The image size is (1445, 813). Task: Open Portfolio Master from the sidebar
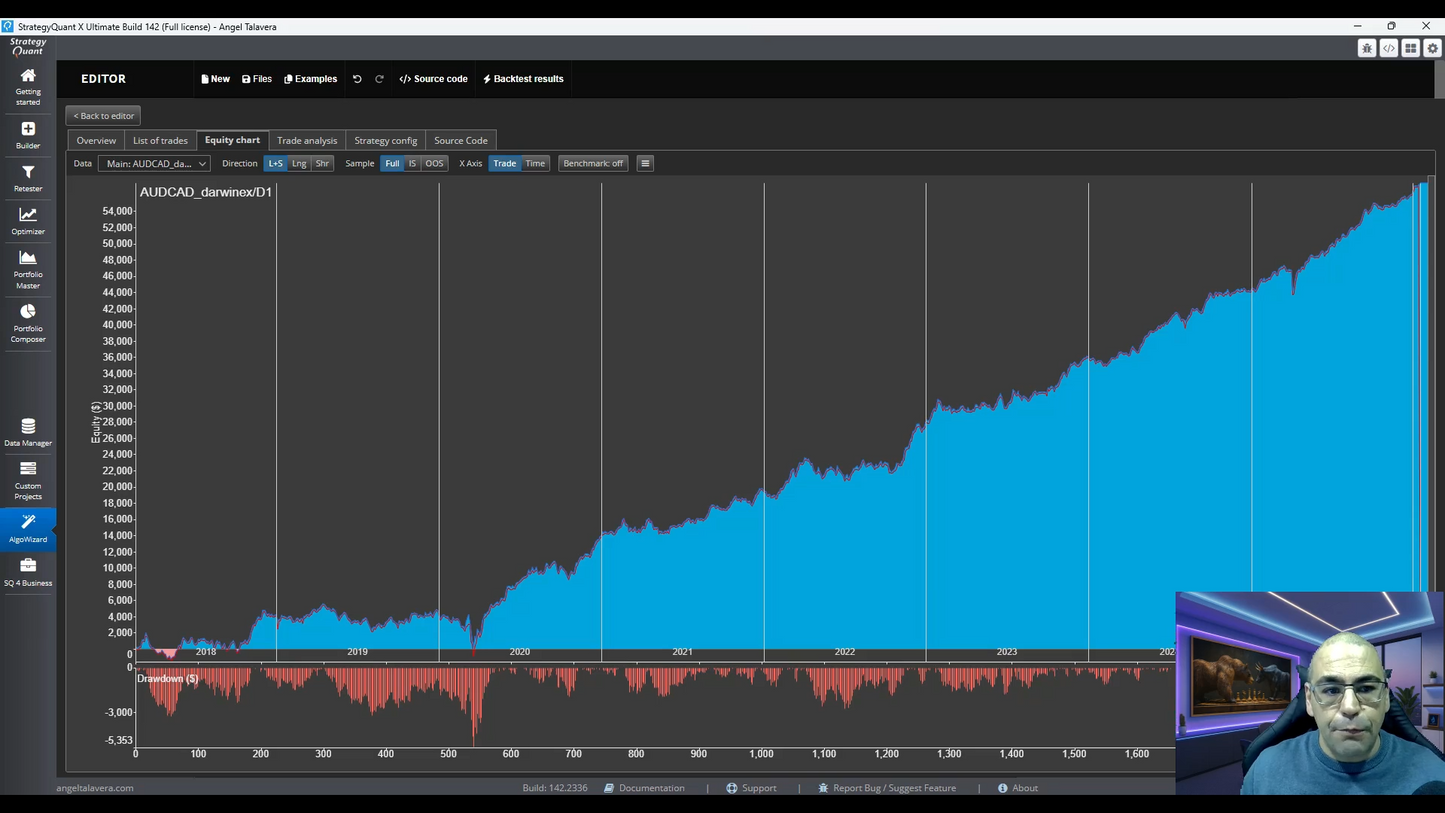click(28, 269)
